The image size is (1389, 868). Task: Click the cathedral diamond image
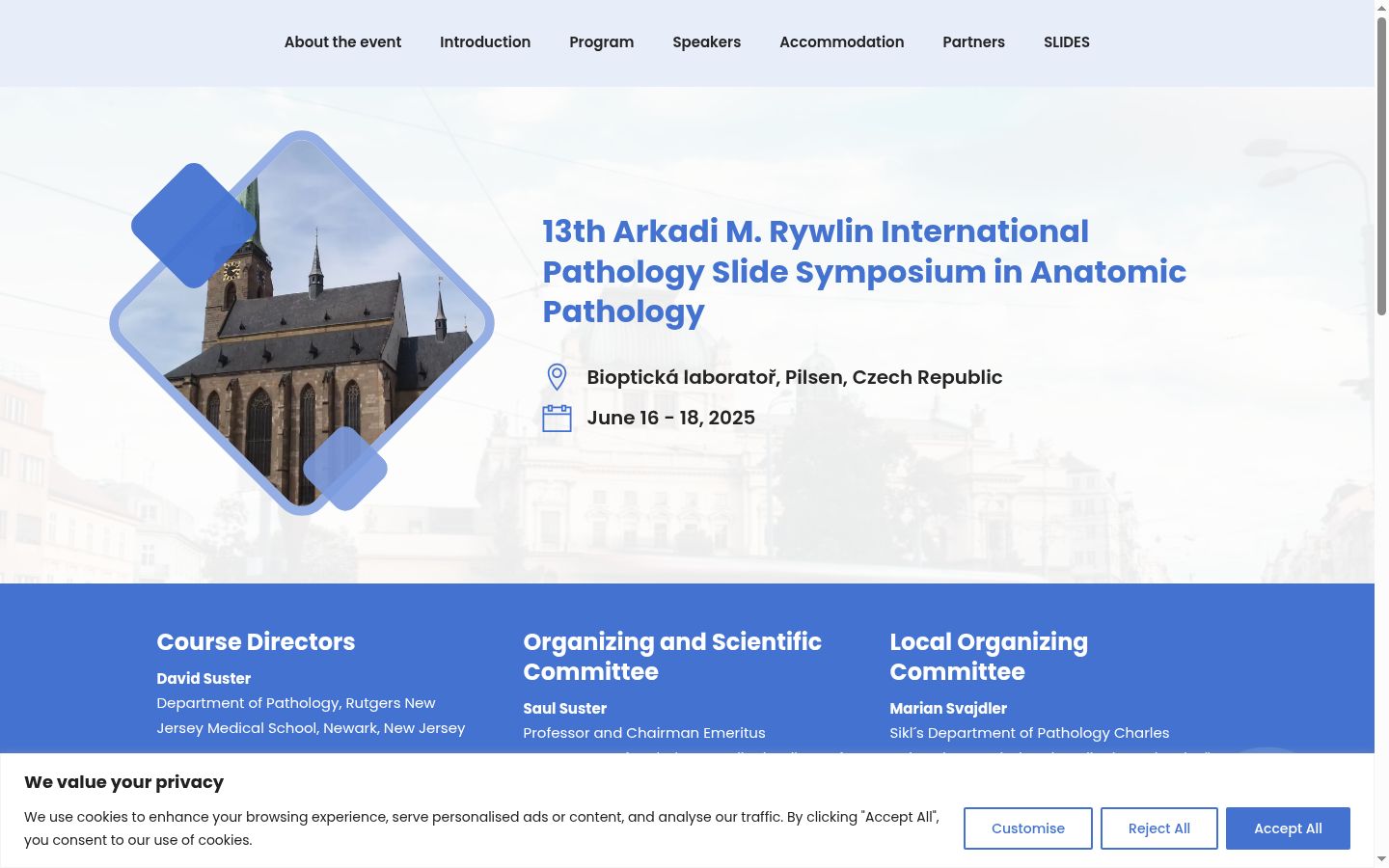pyautogui.click(x=302, y=323)
